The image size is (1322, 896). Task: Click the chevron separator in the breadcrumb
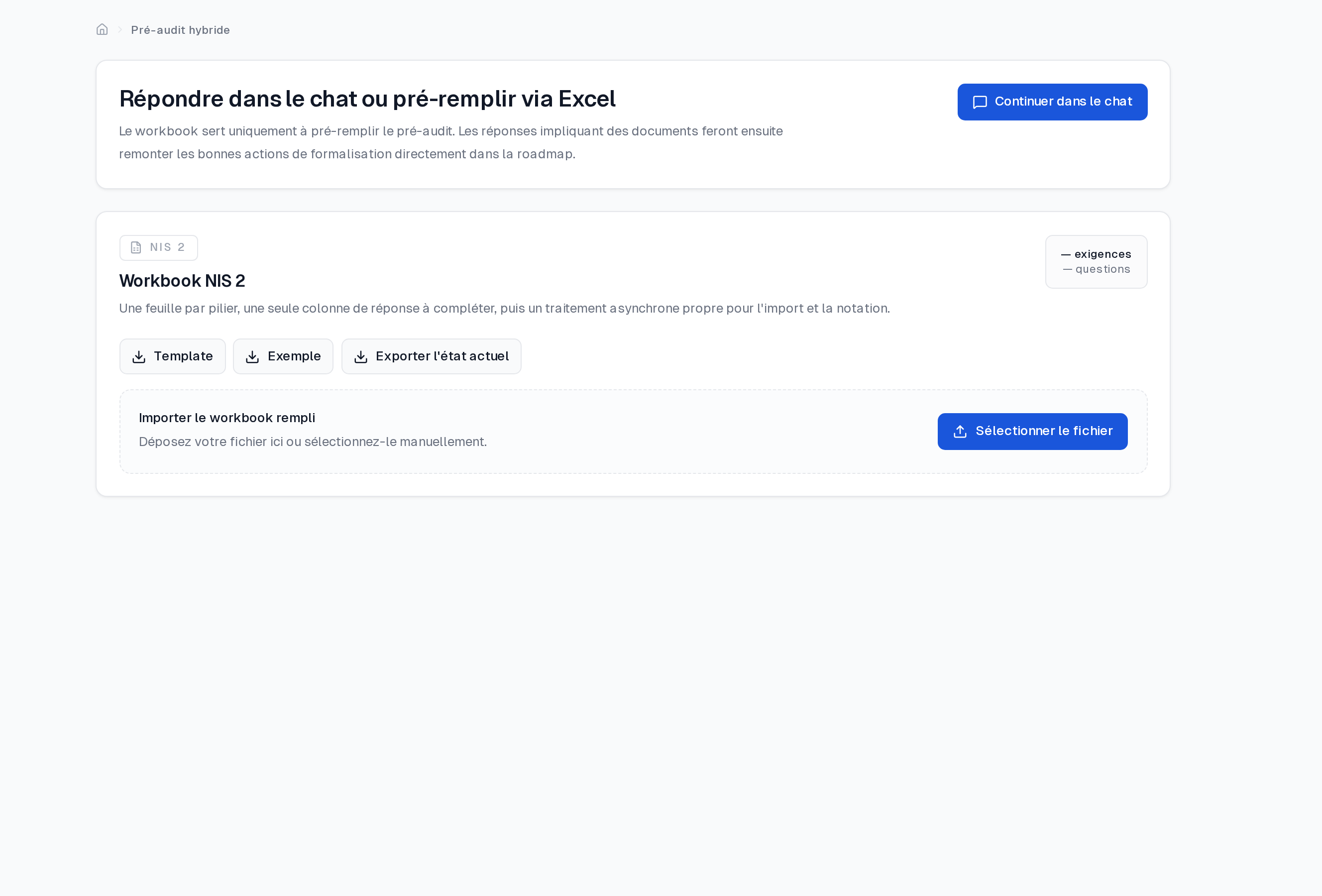click(119, 29)
